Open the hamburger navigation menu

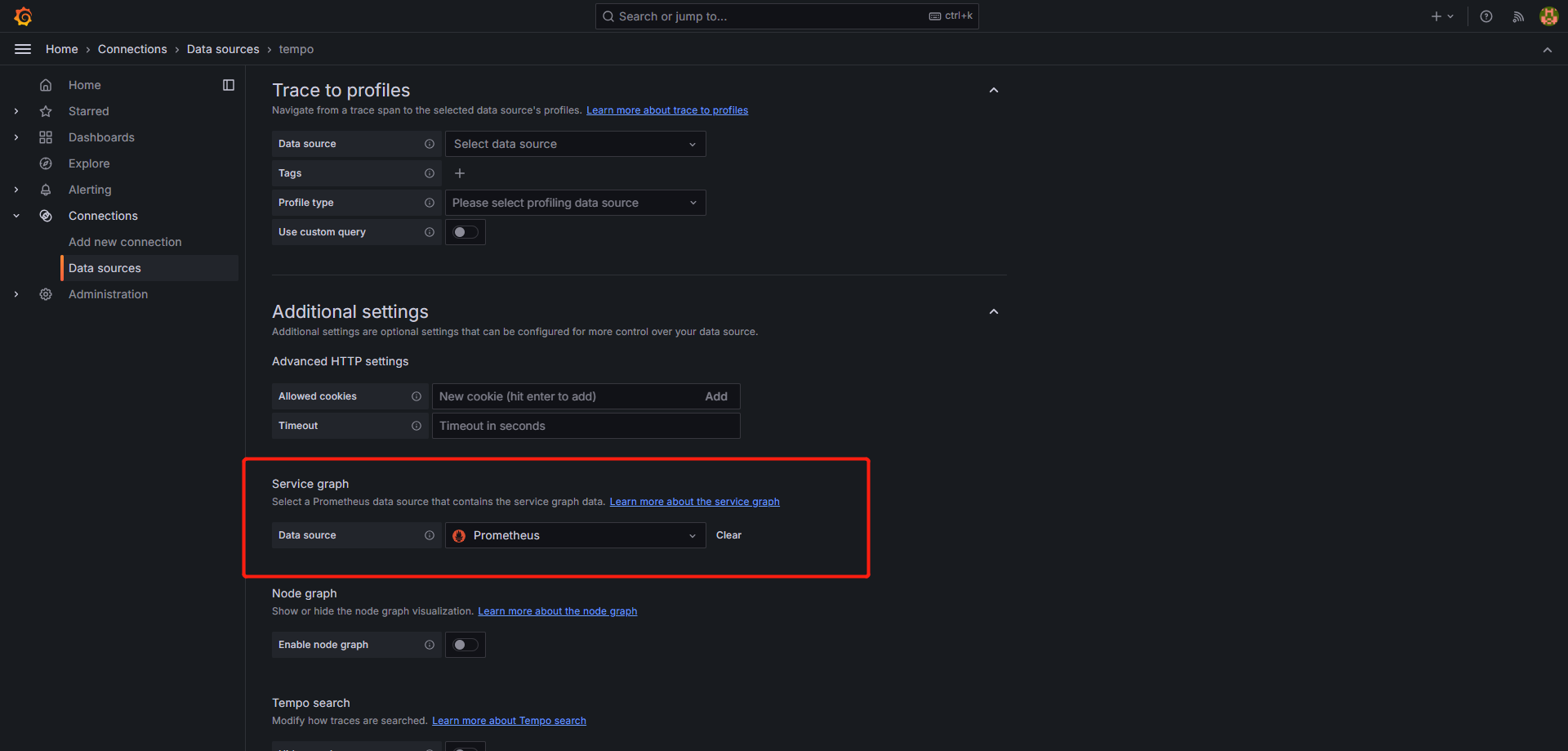point(23,49)
